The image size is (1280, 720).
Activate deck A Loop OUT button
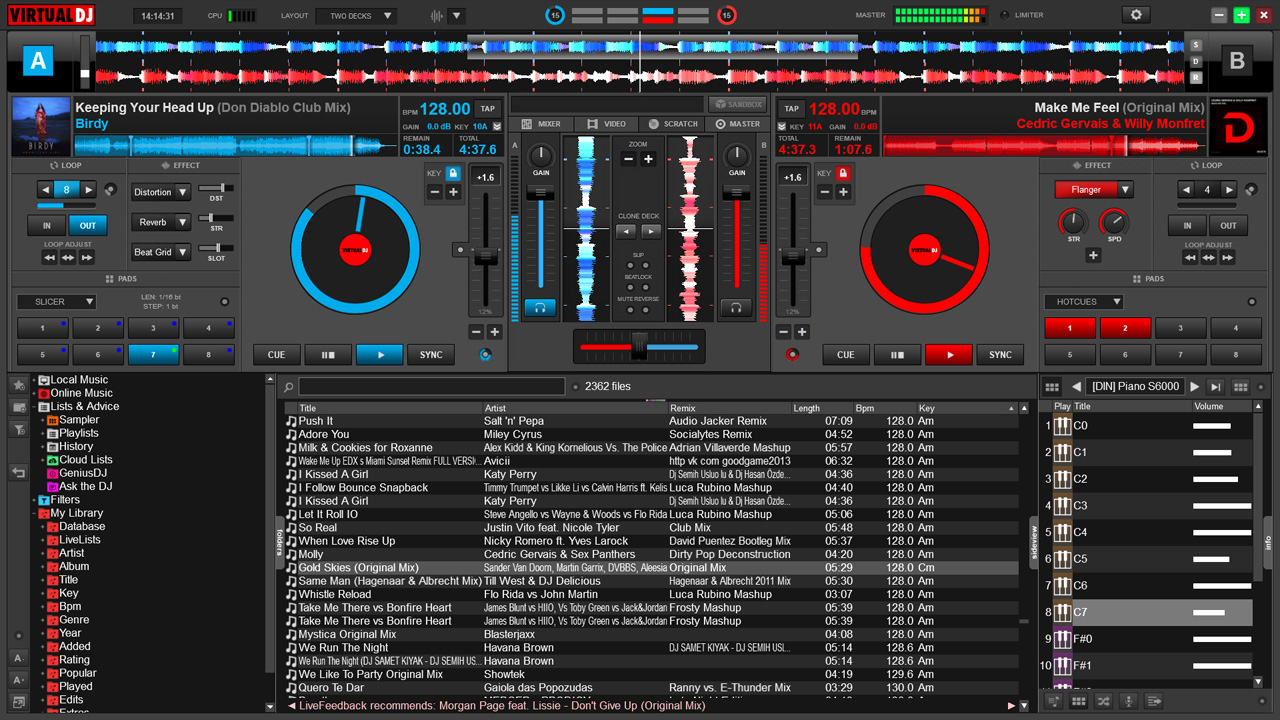(88, 226)
